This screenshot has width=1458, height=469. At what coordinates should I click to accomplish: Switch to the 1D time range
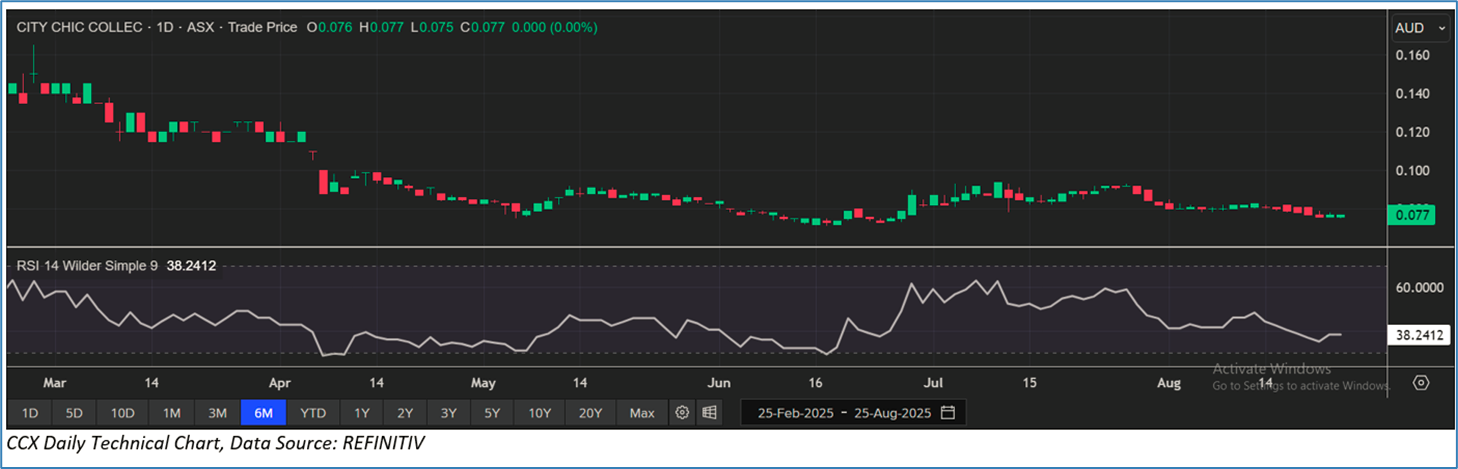30,412
